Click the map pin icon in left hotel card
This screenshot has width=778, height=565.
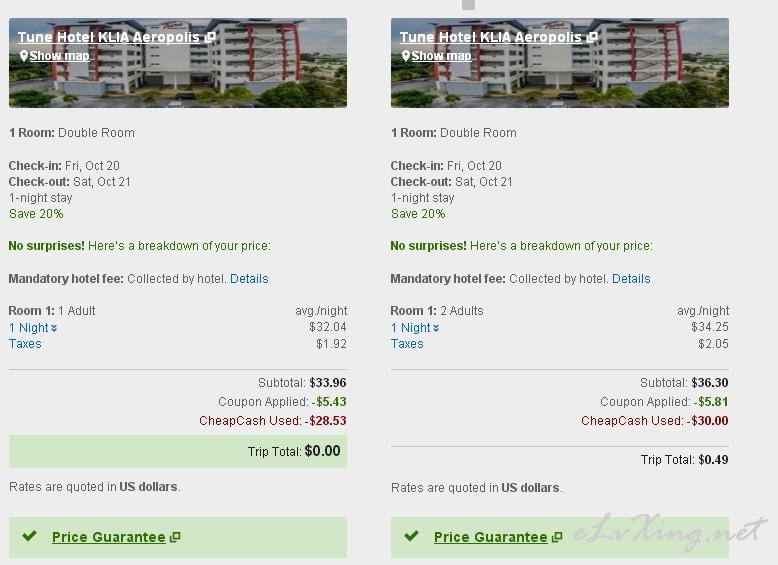24,56
